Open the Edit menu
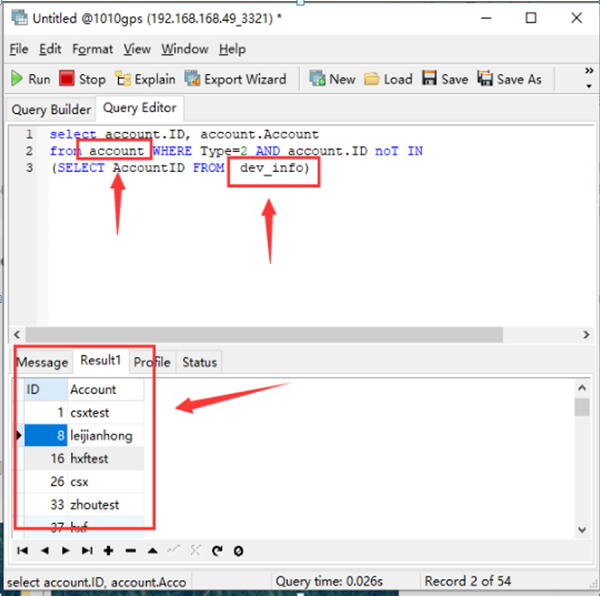 [x=50, y=49]
